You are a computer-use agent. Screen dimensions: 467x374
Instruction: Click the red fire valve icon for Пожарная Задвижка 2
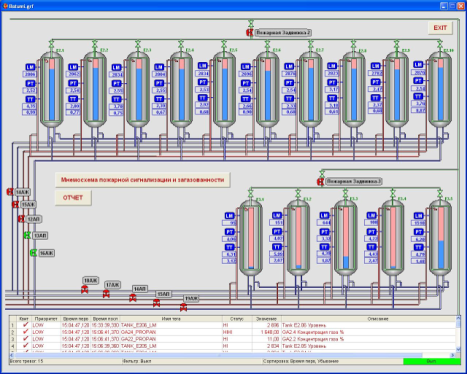click(249, 33)
